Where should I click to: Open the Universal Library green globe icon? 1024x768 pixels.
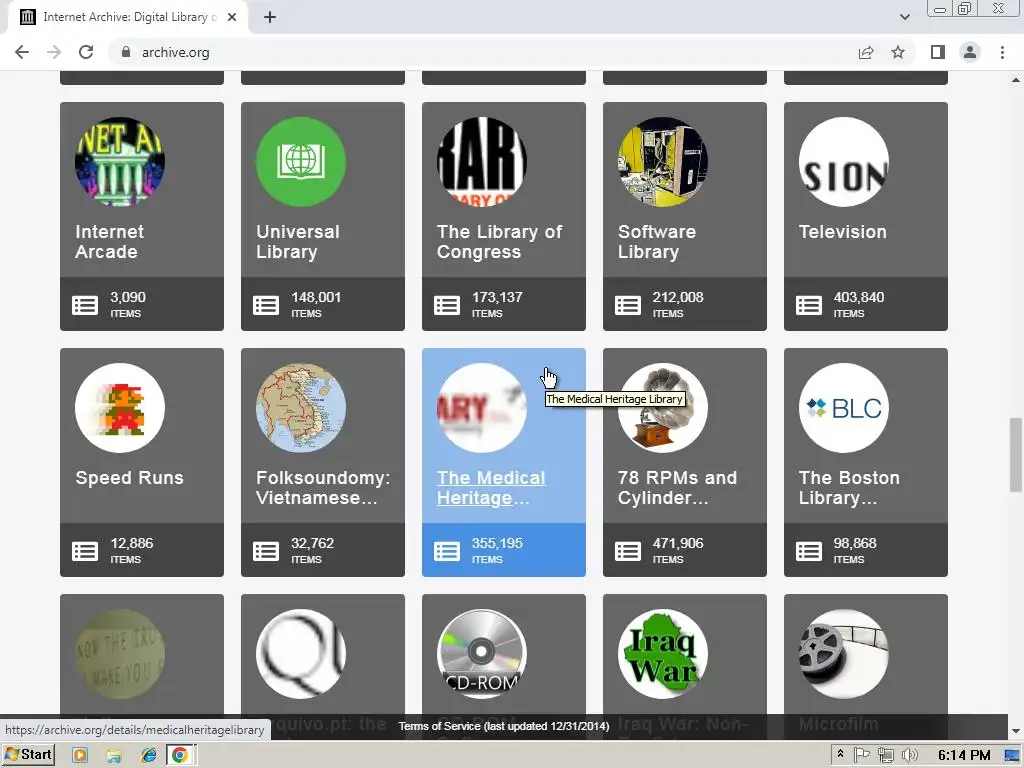tap(301, 162)
